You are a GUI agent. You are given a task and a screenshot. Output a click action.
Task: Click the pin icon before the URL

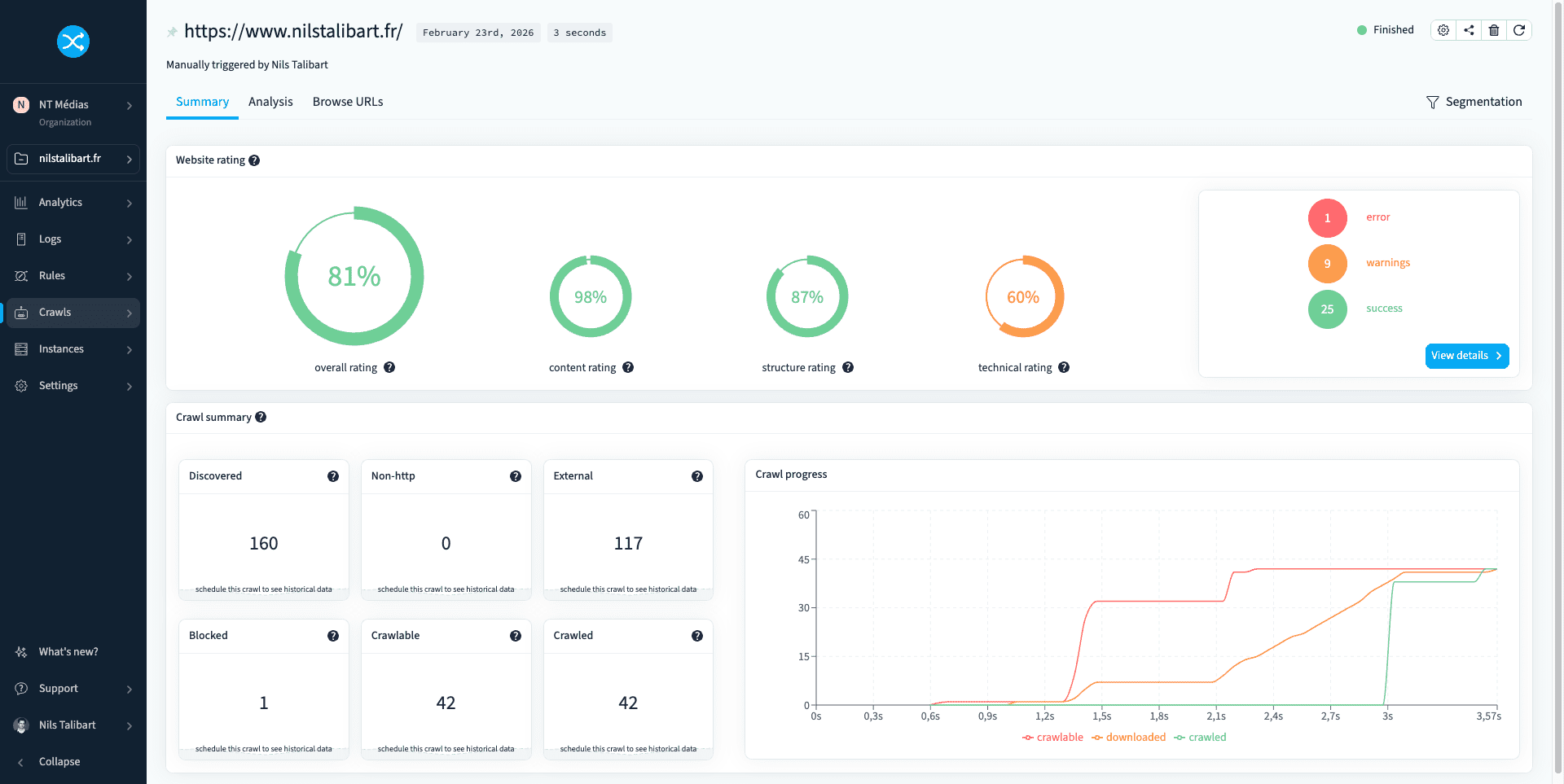[x=172, y=33]
